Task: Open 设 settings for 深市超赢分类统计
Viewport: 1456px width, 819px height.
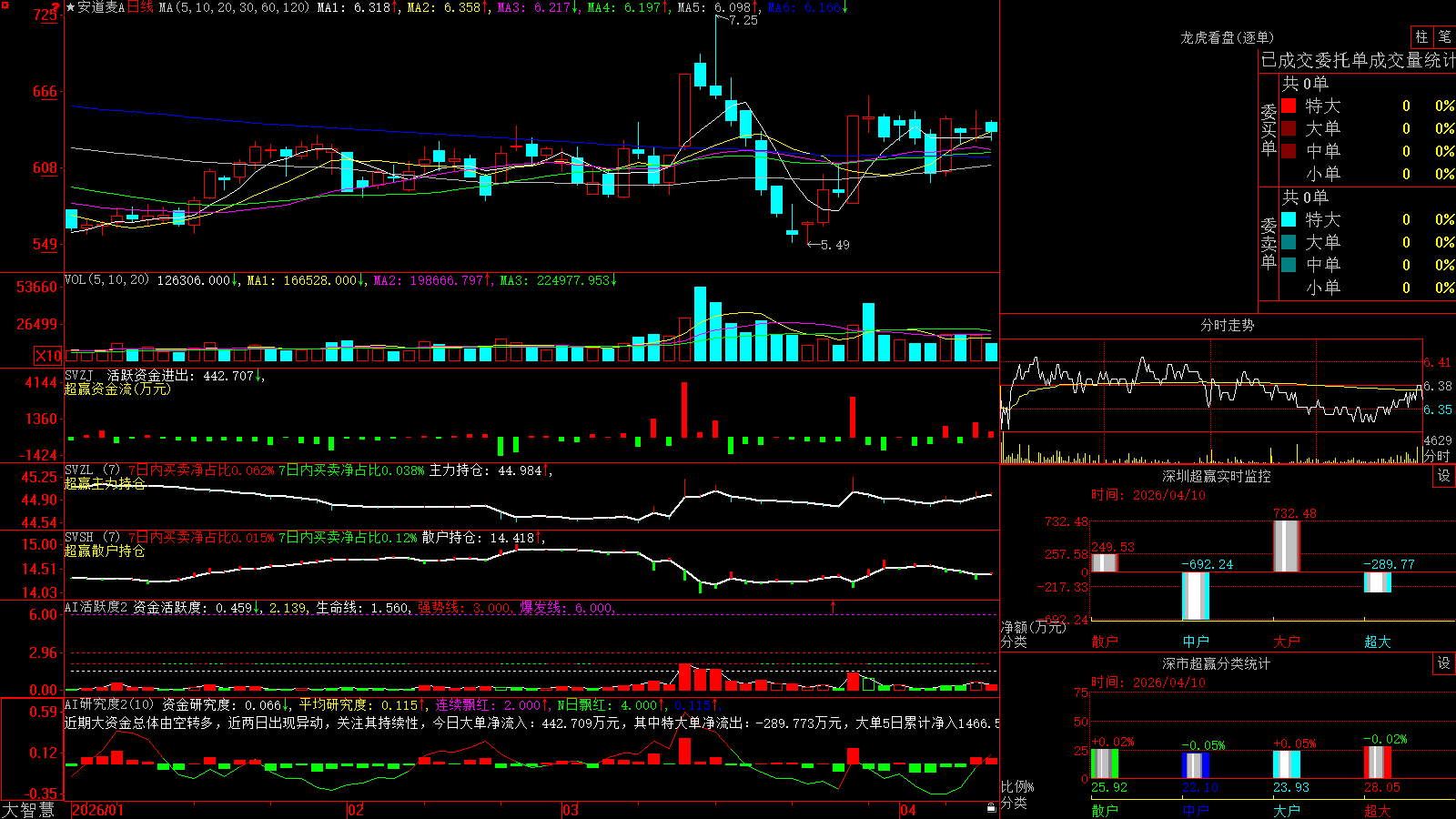Action: pyautogui.click(x=1444, y=663)
